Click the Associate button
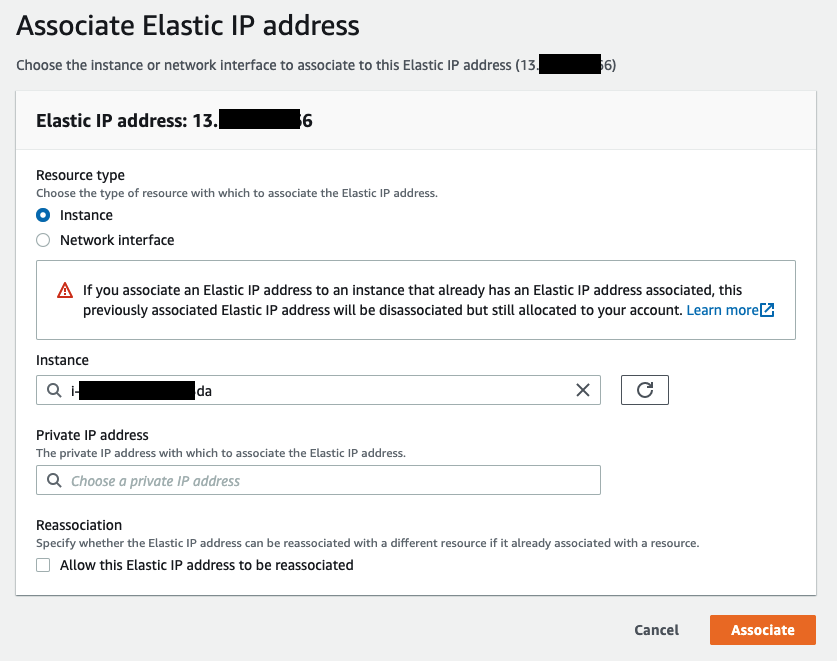 tap(762, 630)
